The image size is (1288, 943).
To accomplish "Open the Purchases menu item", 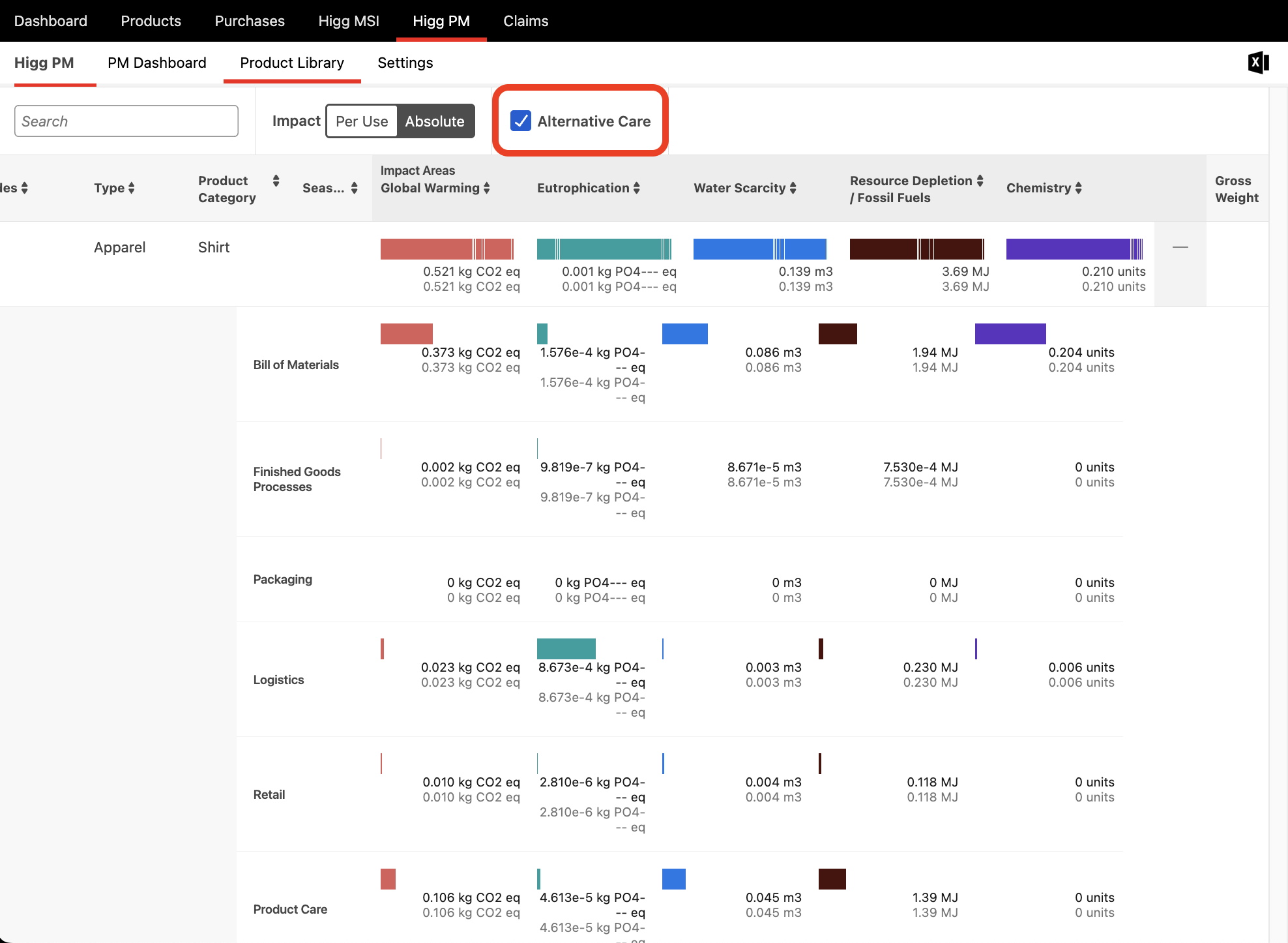I will pos(250,21).
